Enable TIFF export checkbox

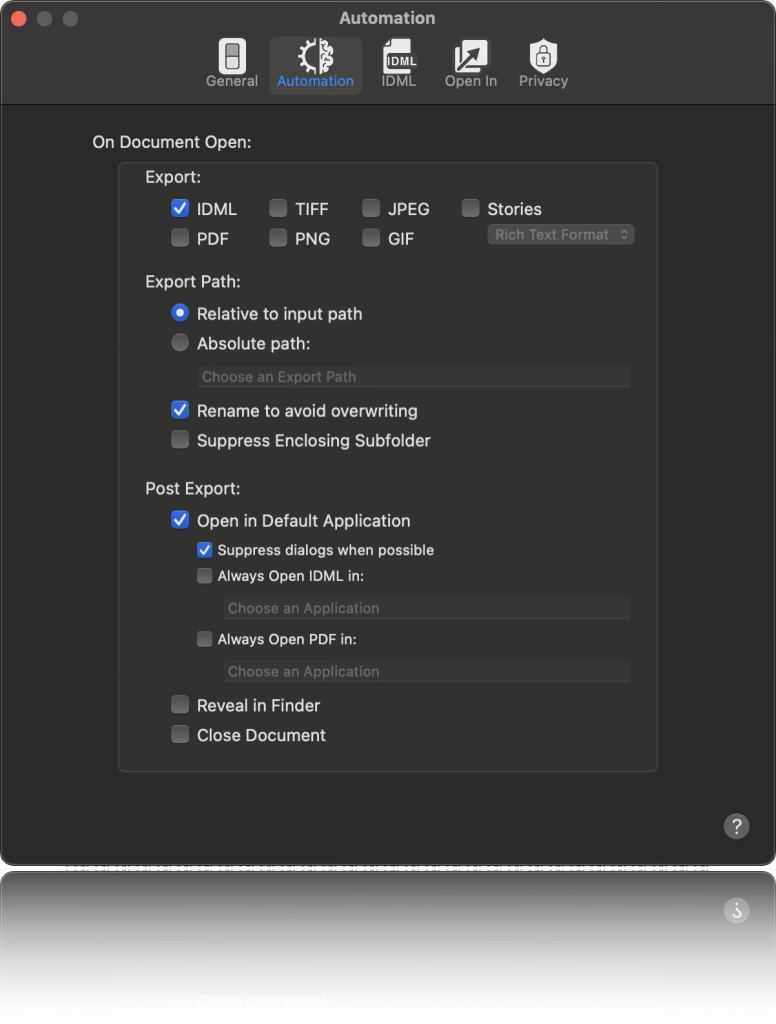[x=278, y=208]
